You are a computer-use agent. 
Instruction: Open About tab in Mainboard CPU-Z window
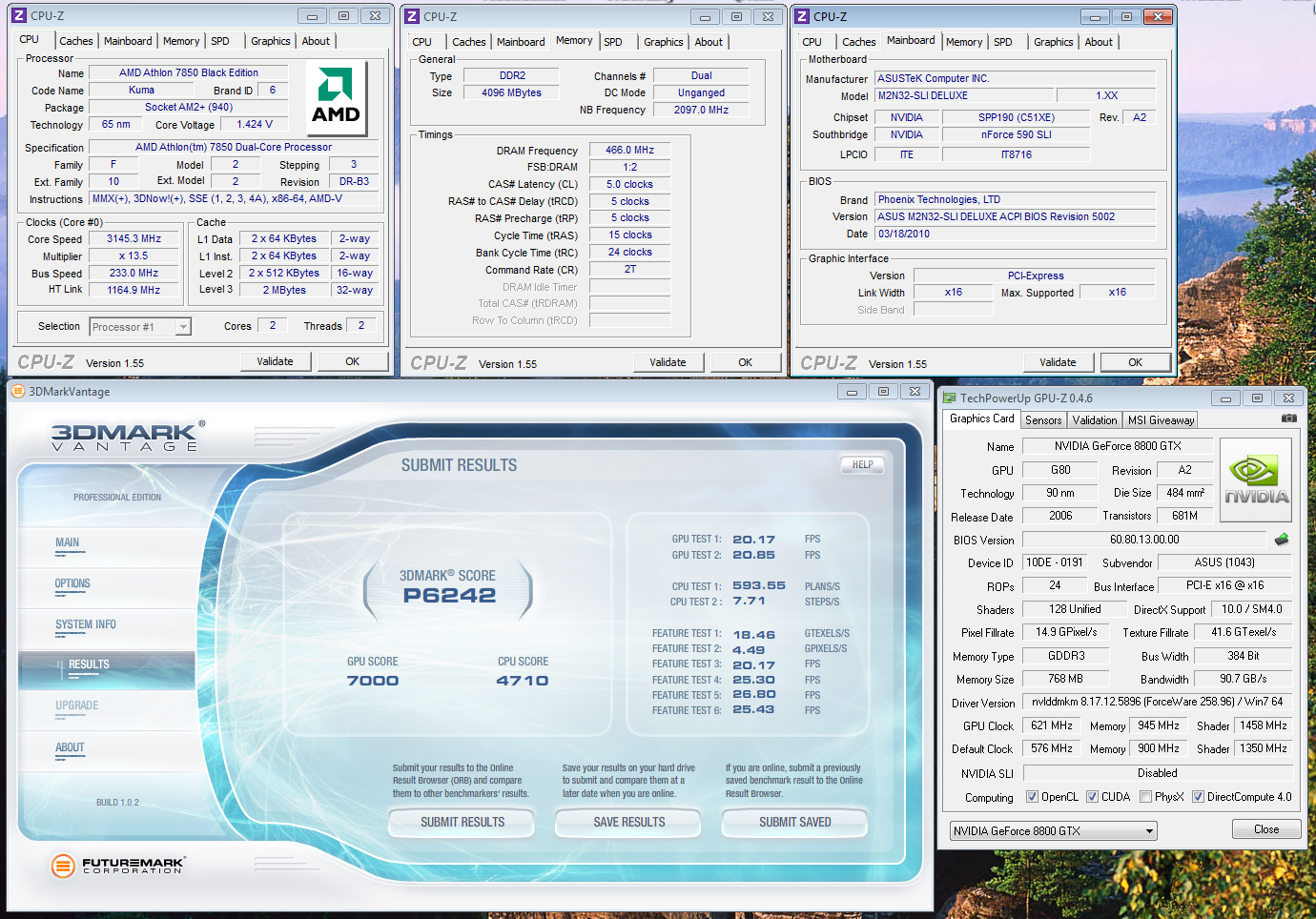coord(1099,42)
